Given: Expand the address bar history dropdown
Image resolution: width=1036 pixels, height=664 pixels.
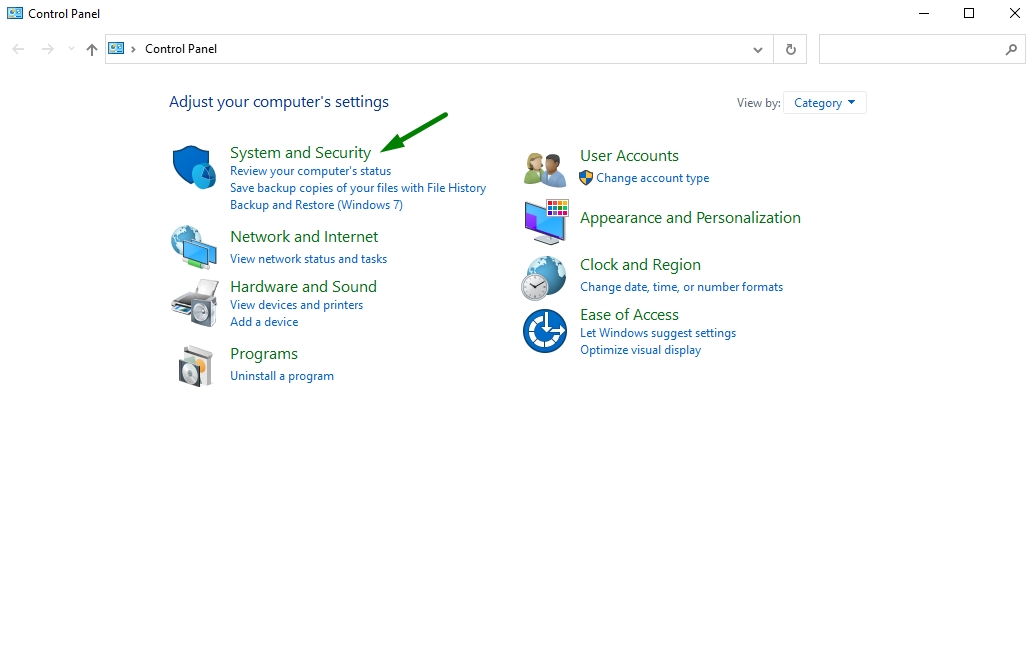Looking at the screenshot, I should click(x=758, y=50).
